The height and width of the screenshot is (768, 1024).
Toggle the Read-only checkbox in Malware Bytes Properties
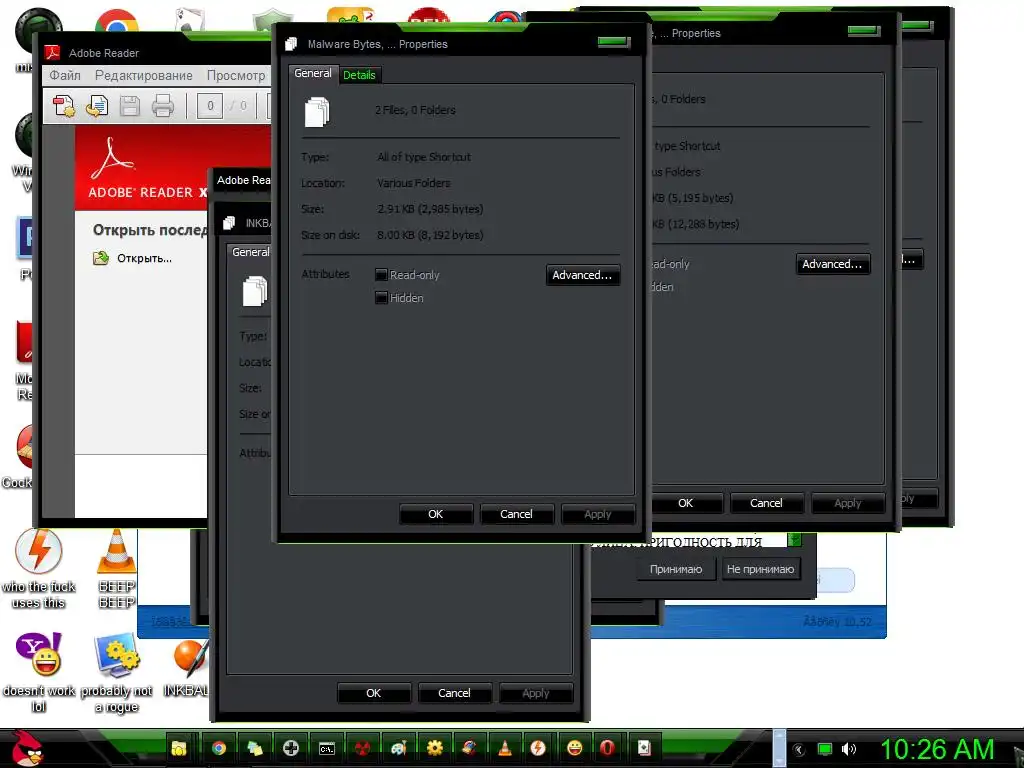tap(381, 275)
